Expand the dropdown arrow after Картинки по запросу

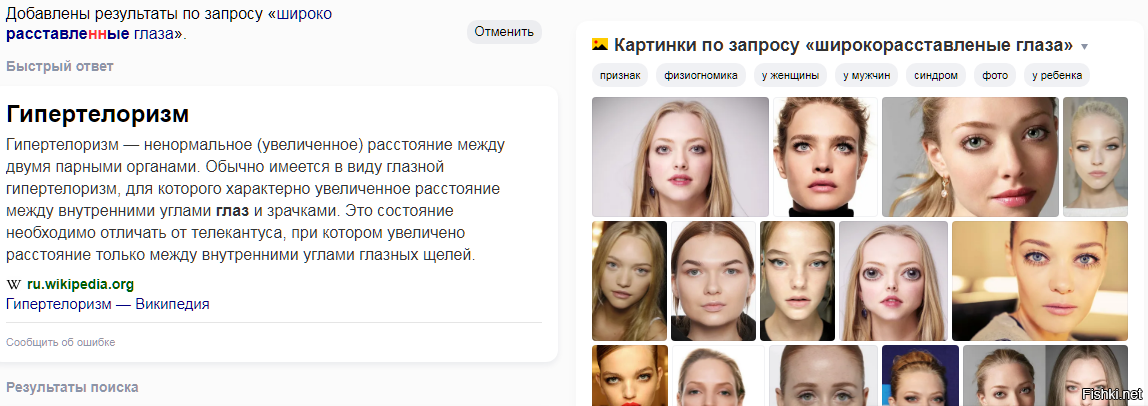1084,47
